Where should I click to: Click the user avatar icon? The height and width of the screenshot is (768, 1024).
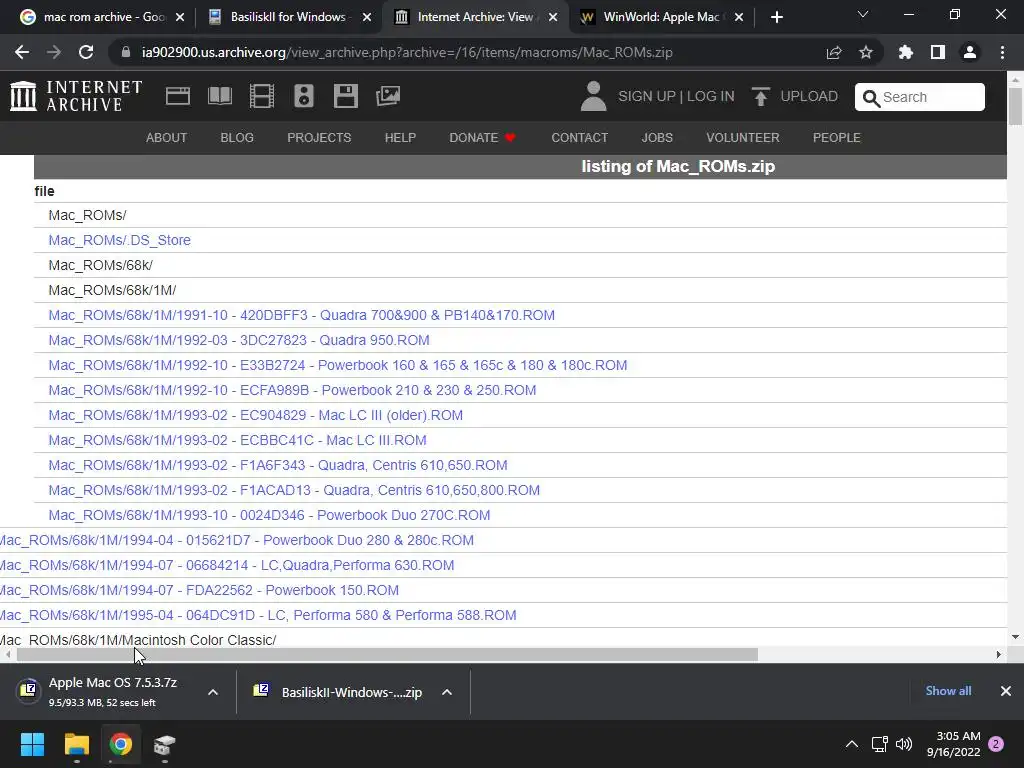pyautogui.click(x=594, y=96)
